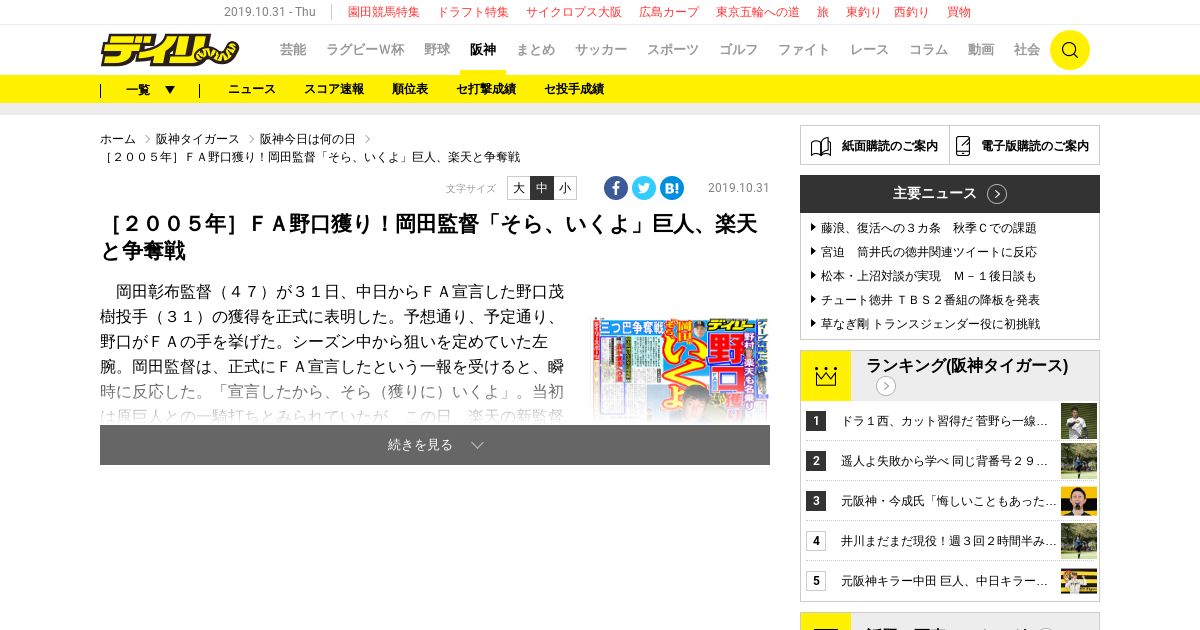Open search with the yellow magnifier icon
Viewport: 1200px width, 630px height.
[1070, 50]
